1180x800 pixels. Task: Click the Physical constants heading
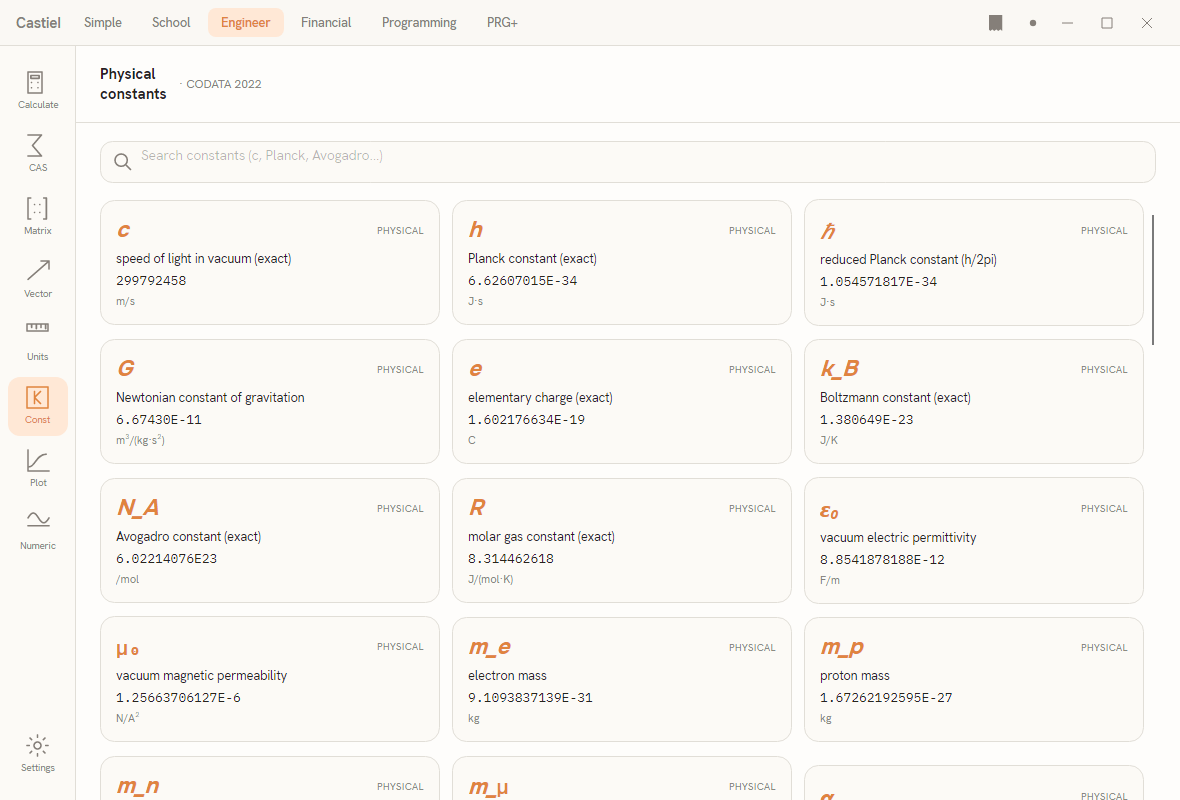point(133,84)
